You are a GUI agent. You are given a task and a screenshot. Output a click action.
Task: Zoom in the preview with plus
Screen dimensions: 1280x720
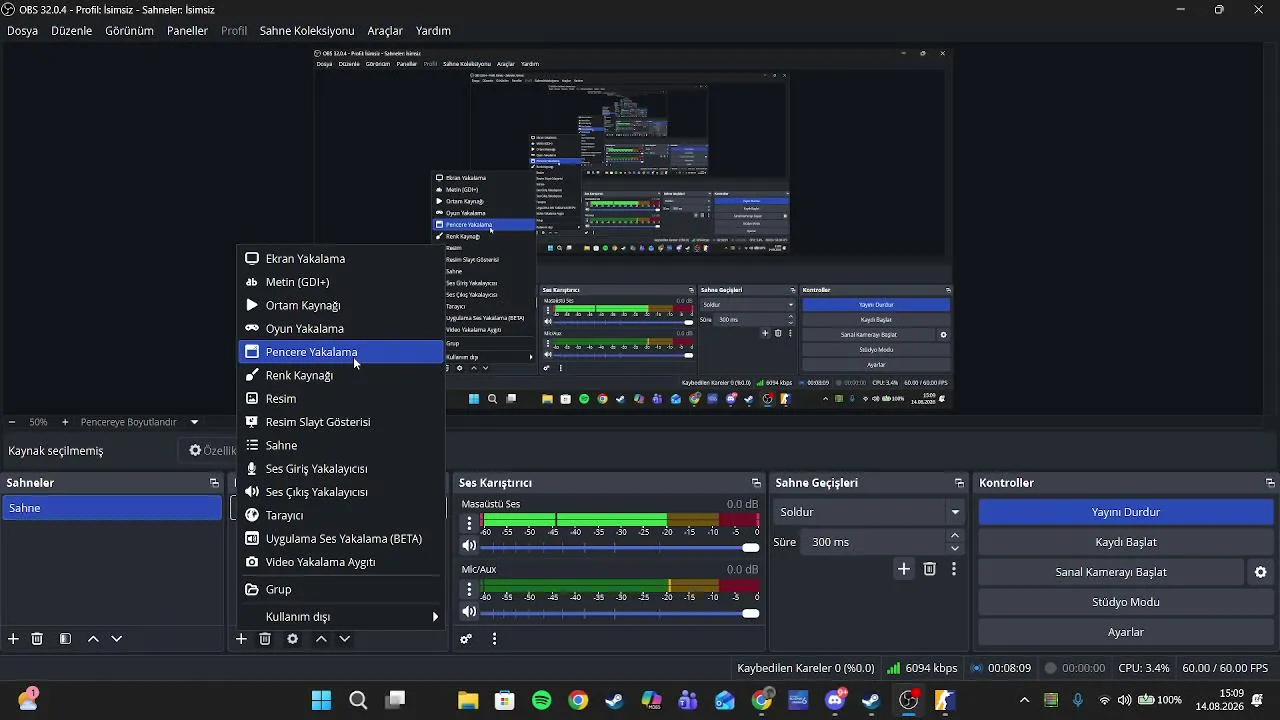[65, 422]
